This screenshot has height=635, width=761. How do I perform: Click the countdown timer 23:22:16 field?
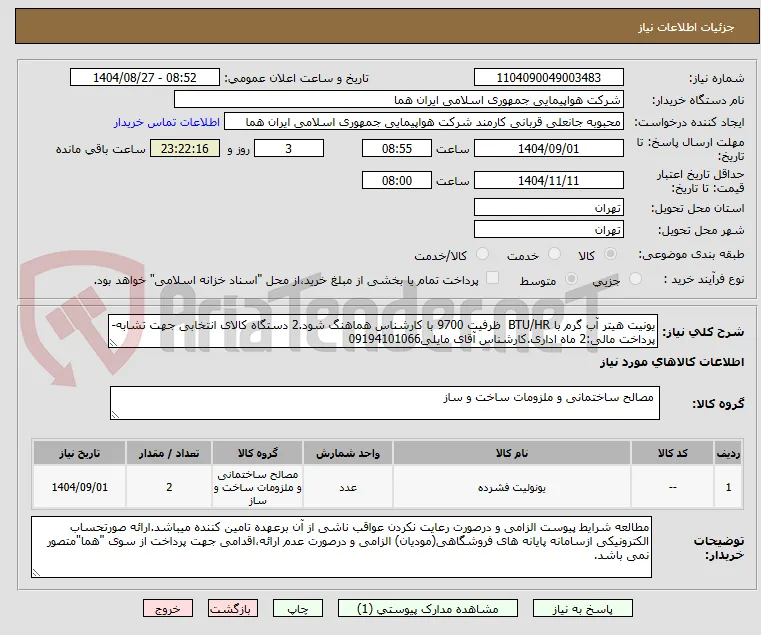185,149
